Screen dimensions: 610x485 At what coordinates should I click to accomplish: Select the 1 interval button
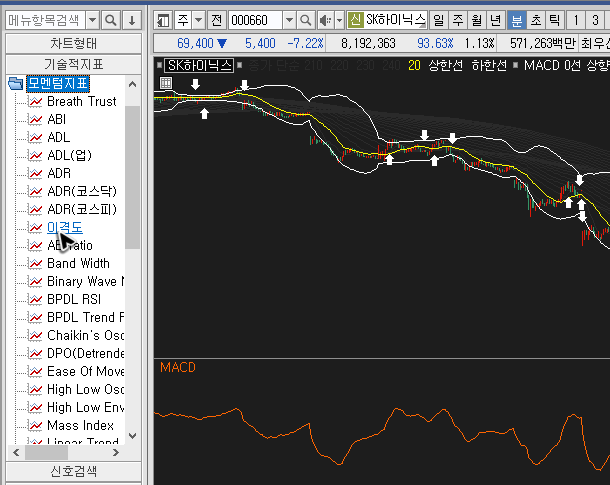pos(576,20)
